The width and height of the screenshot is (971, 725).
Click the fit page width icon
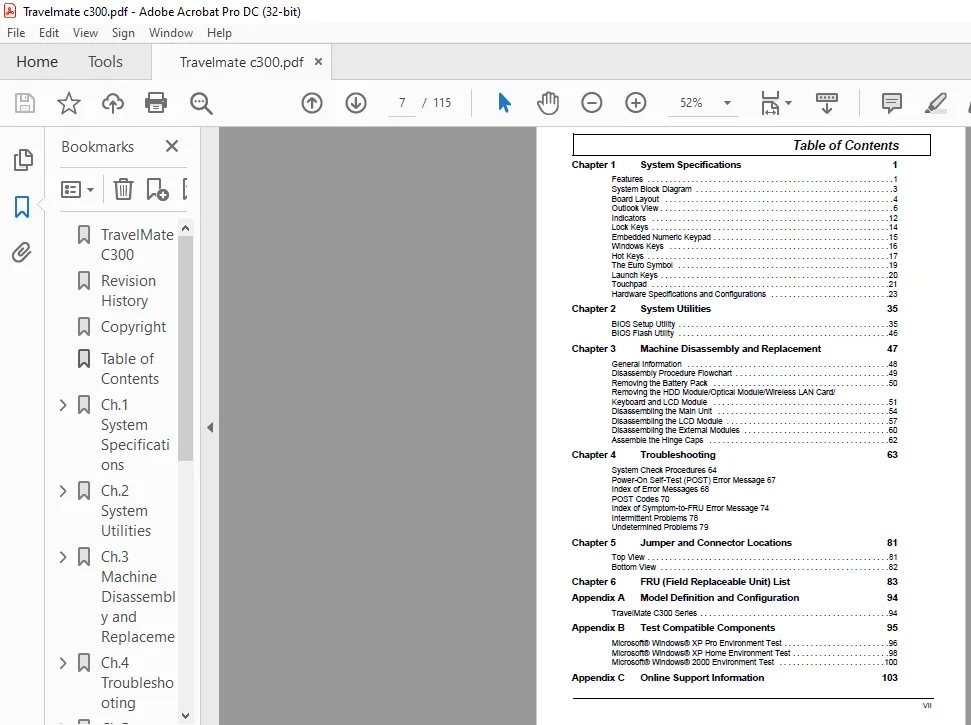770,103
